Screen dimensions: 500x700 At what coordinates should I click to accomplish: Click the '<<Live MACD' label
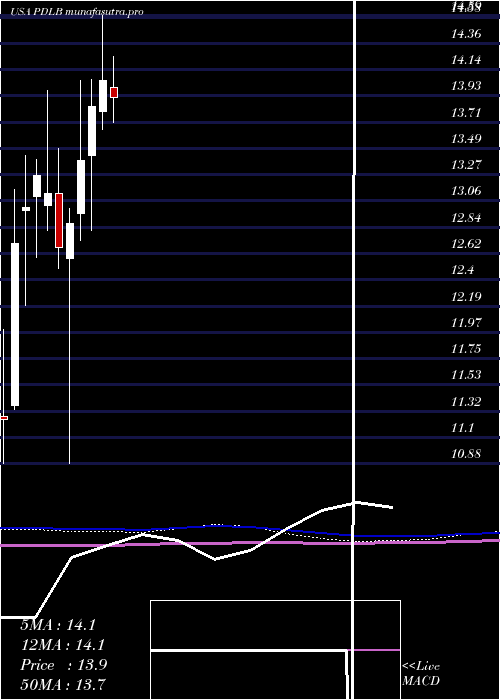(x=421, y=674)
